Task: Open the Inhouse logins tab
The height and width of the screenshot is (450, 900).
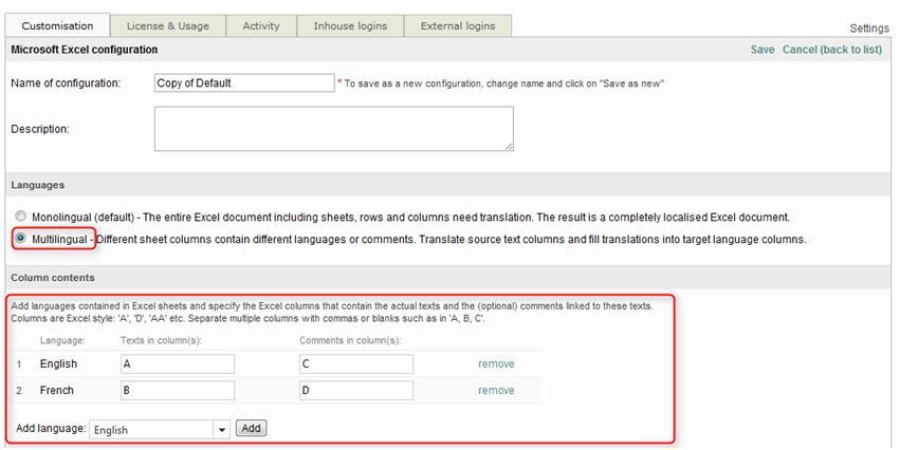Action: point(349,26)
